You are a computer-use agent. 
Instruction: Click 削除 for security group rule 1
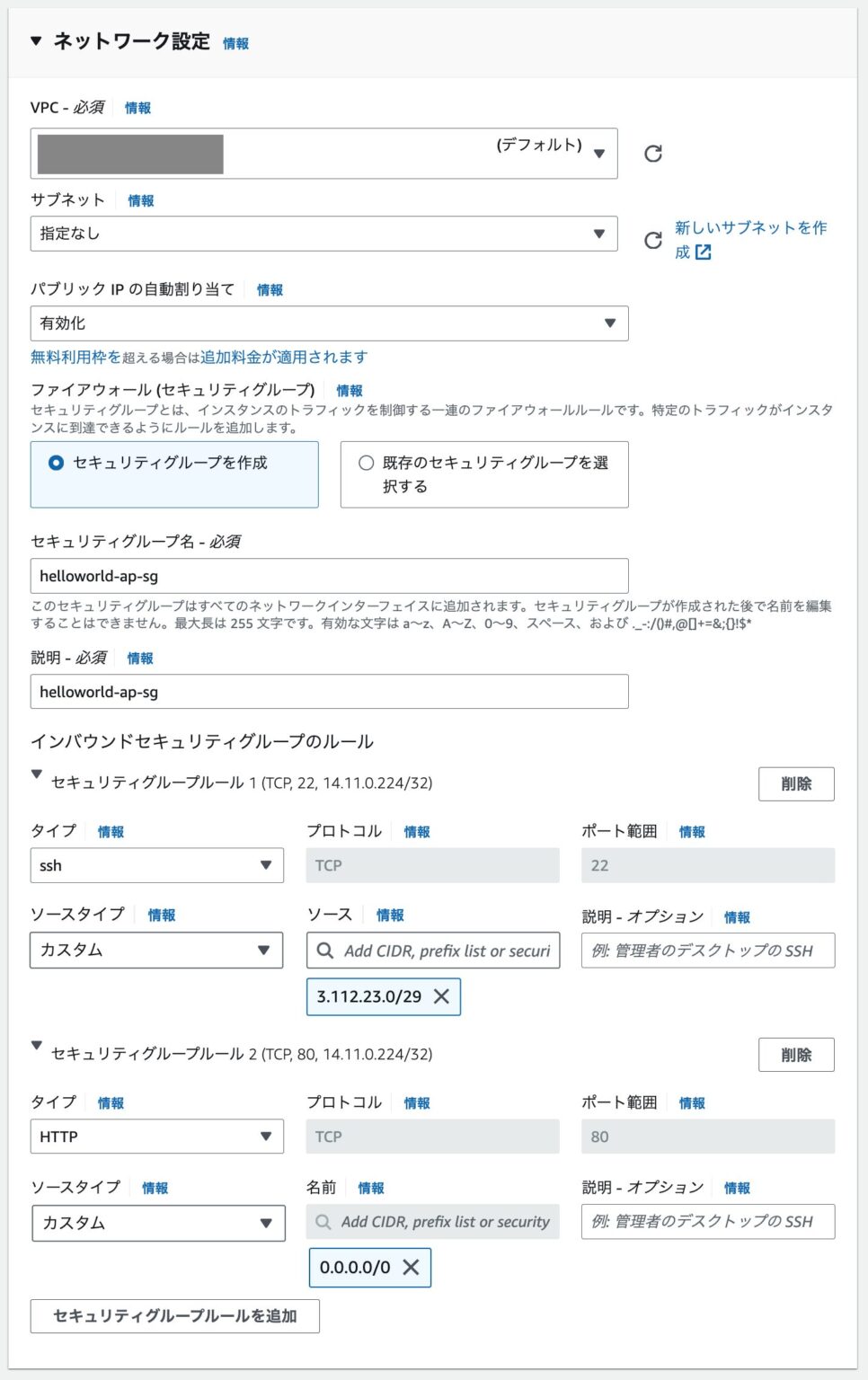[x=796, y=783]
